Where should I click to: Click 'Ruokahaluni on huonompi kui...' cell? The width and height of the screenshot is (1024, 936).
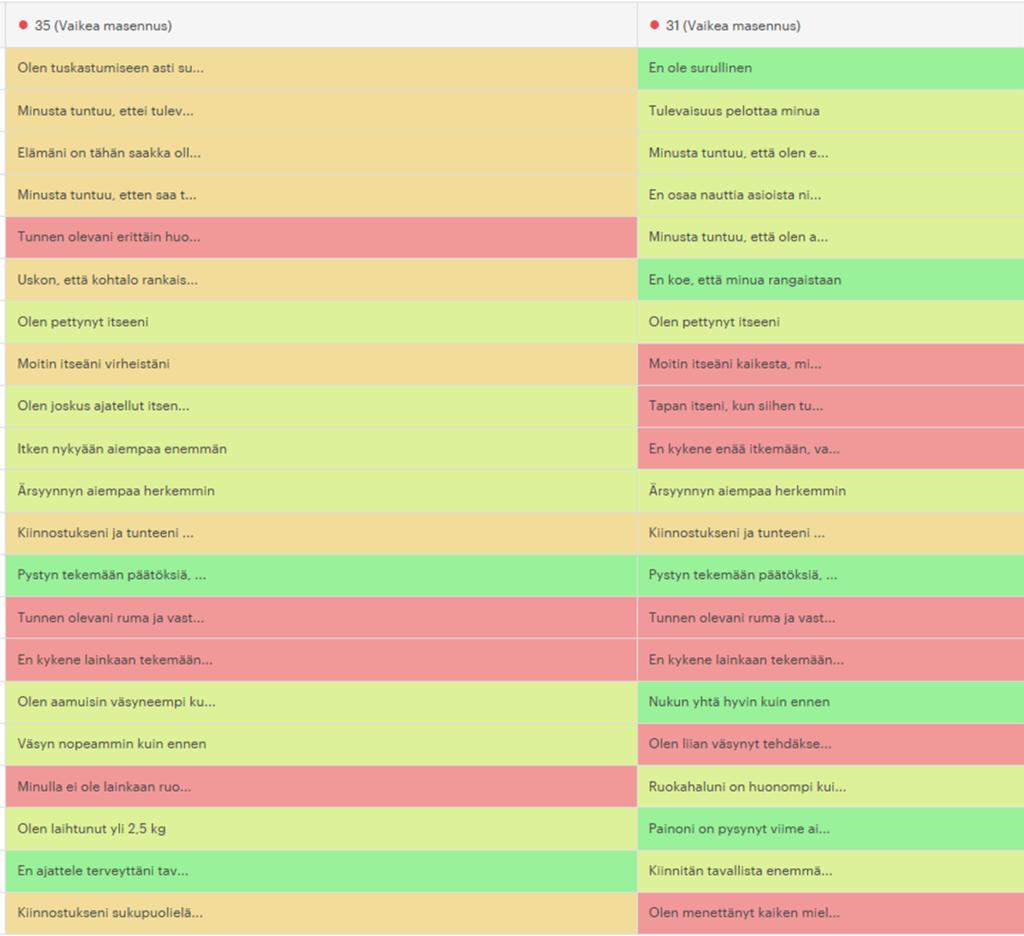(x=831, y=786)
